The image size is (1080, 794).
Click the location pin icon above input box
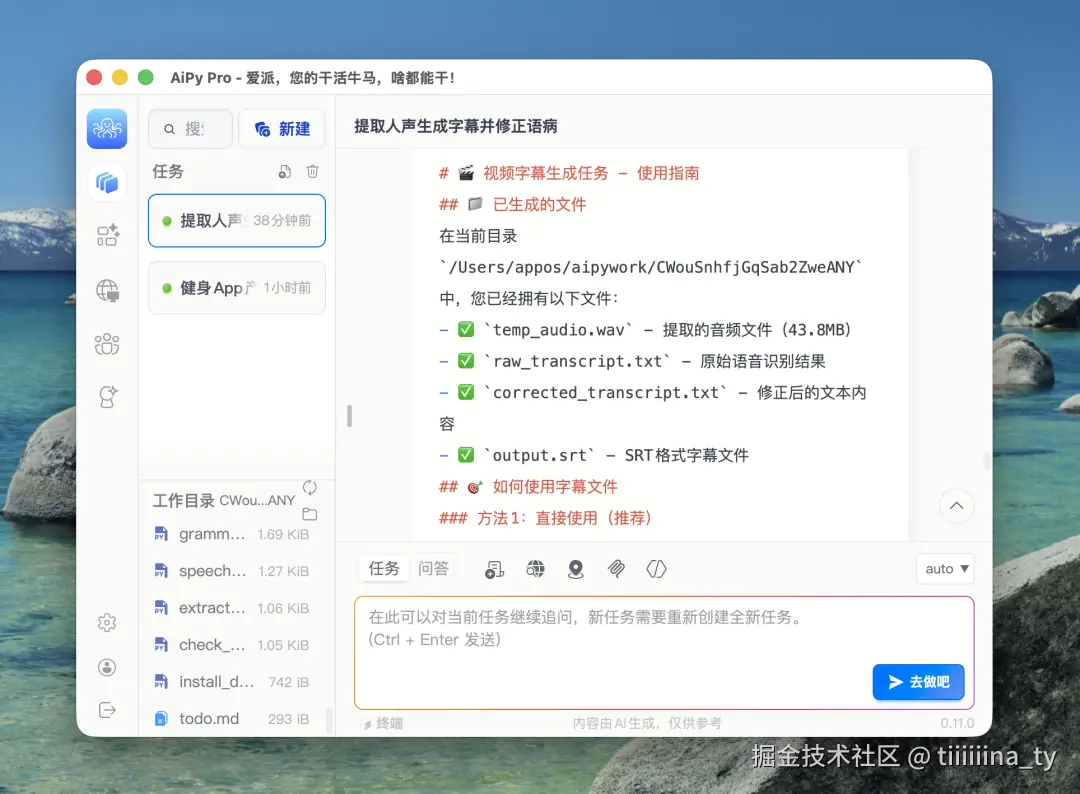(576, 568)
